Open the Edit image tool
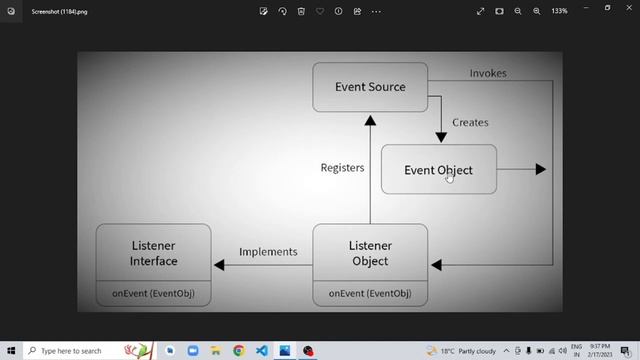Screen dimensions: 640x360 pyautogui.click(x=264, y=11)
